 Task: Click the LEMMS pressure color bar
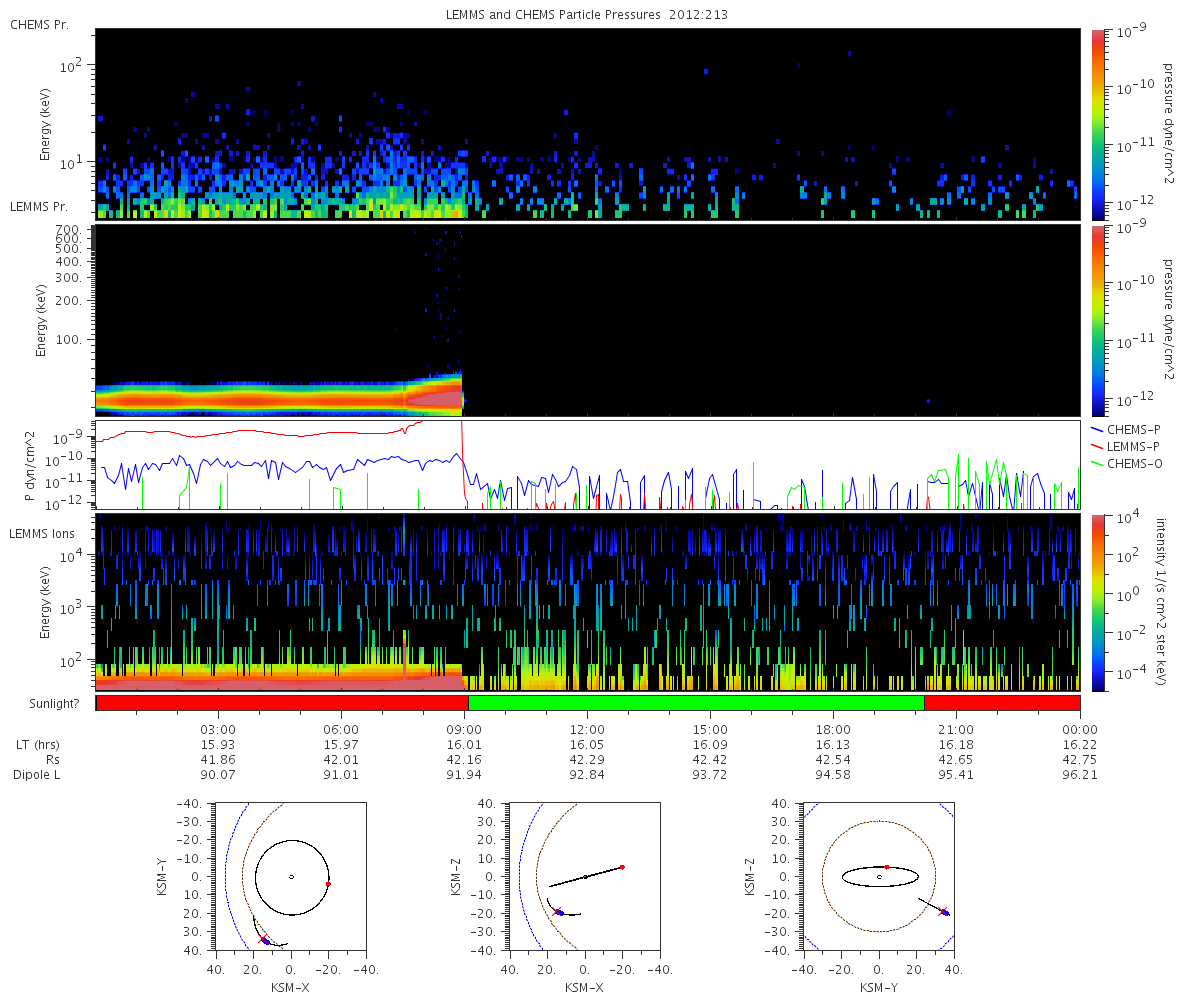(1099, 320)
